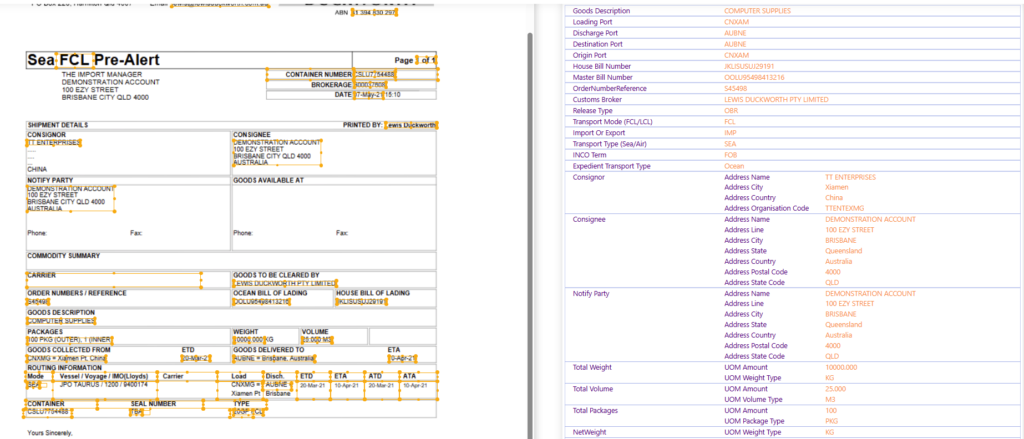Select Notify Party Address Name DEMONSTRATION ACCOUNT
The image size is (1024, 439).
point(870,293)
